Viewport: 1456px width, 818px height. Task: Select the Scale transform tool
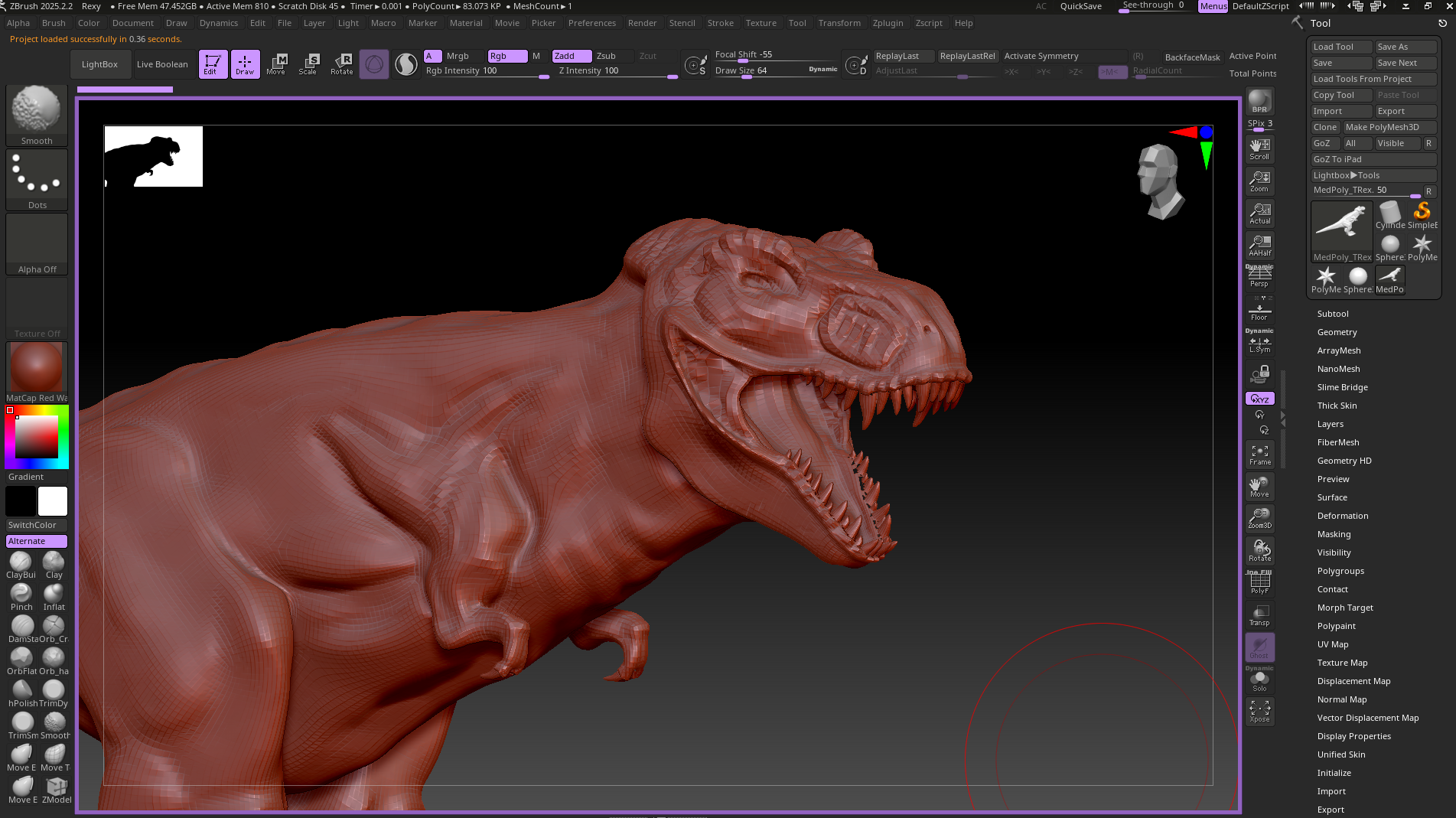coord(308,64)
